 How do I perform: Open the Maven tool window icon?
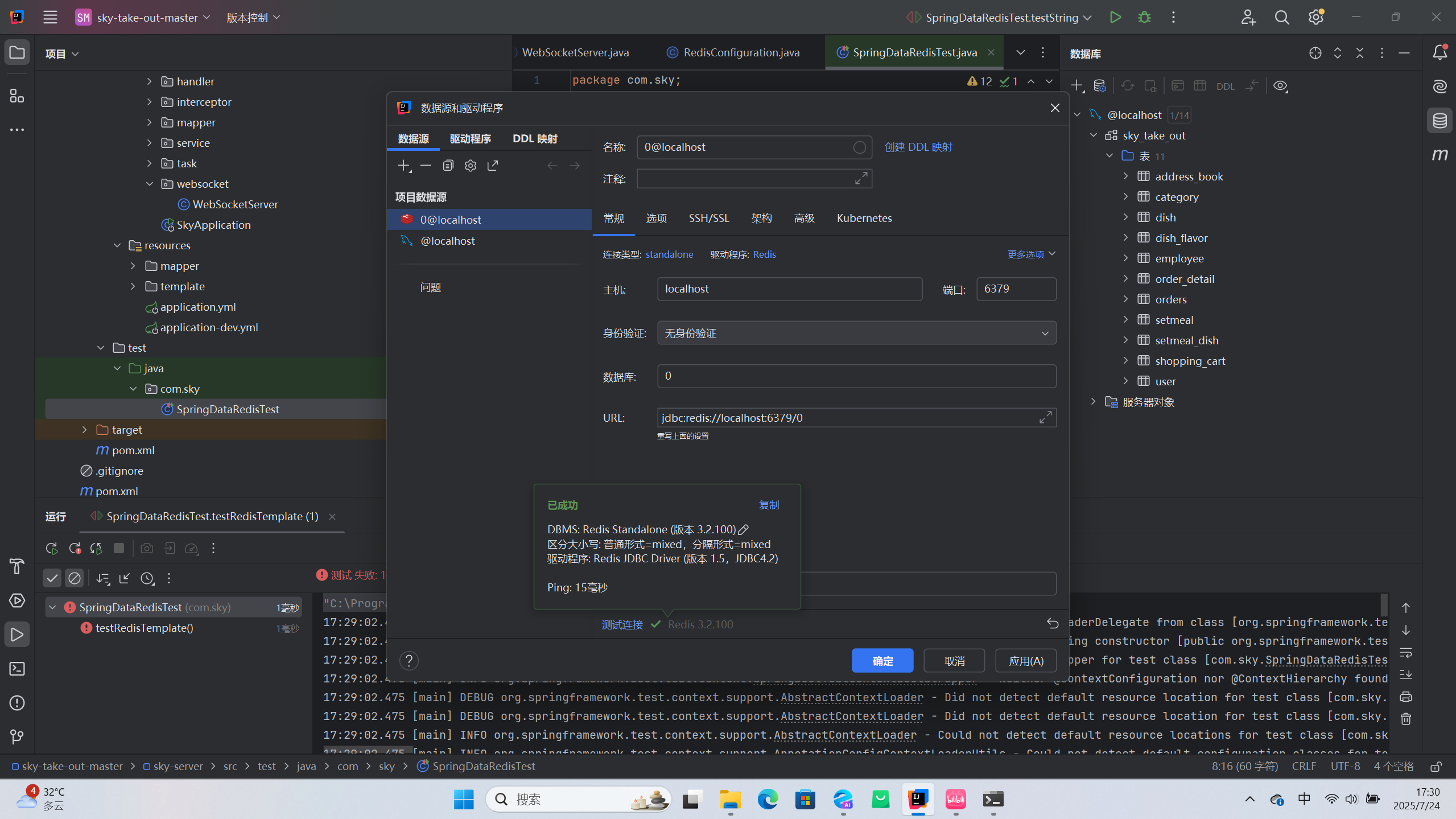pos(1439,155)
